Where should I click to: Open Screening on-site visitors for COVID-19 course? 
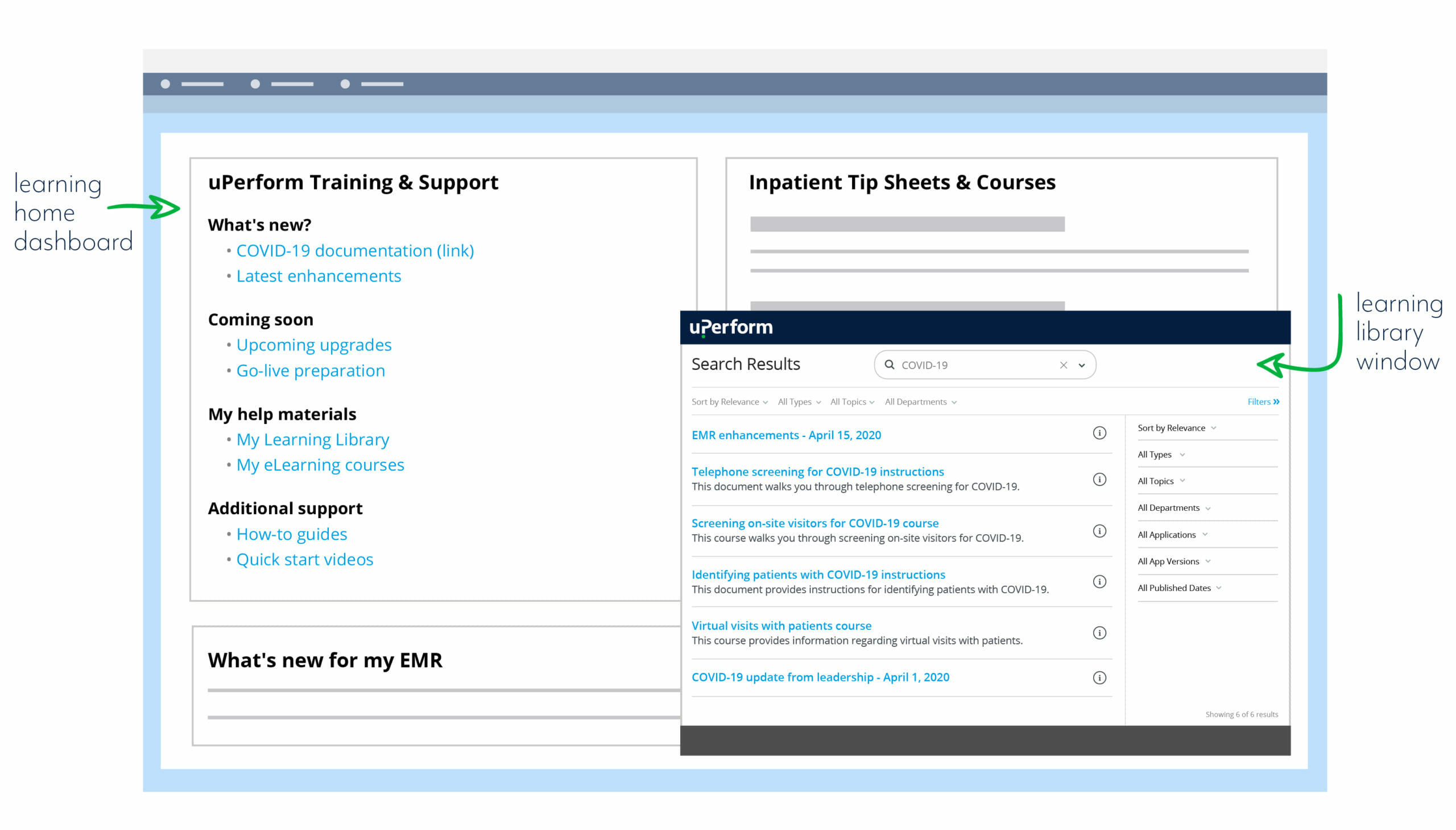click(815, 523)
